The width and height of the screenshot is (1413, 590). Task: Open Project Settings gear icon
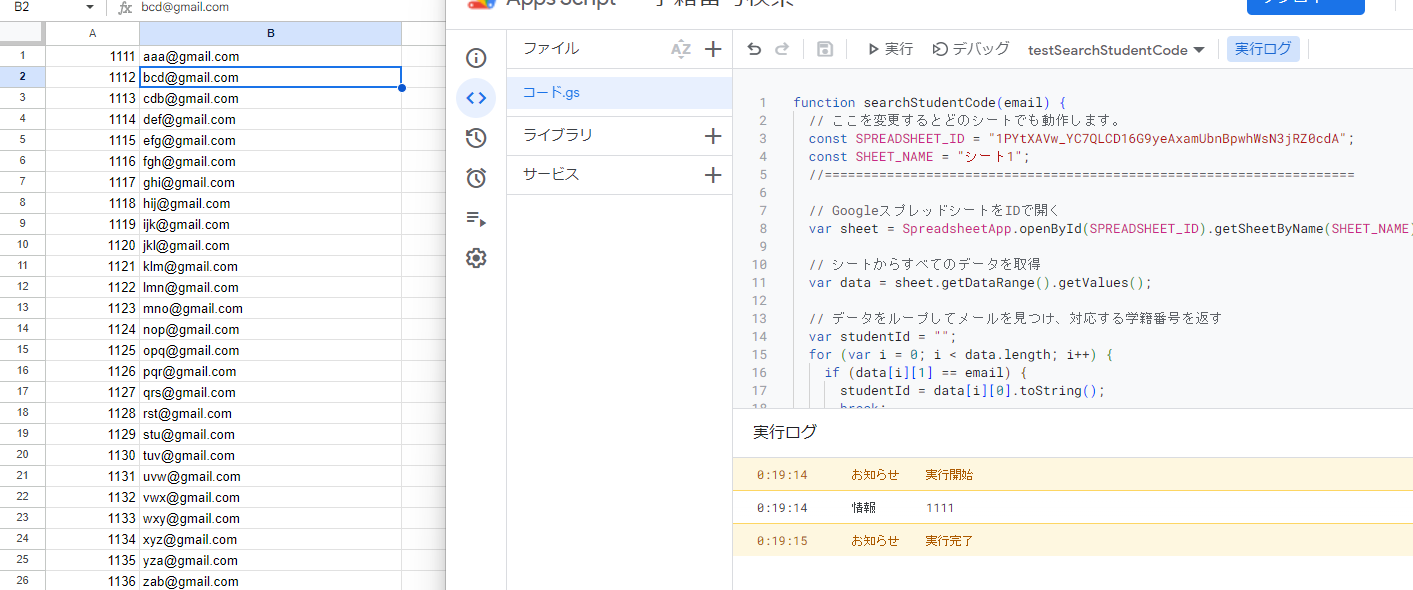[x=476, y=258]
